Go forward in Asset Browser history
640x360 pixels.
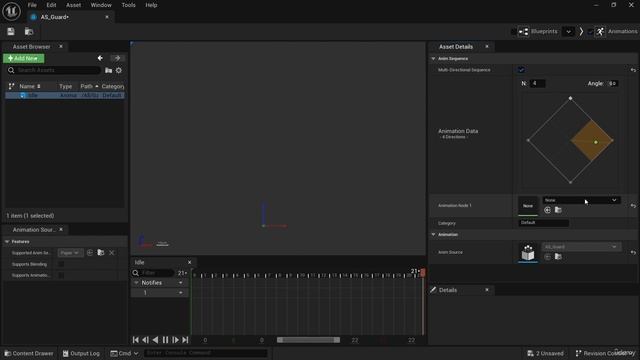pos(118,58)
